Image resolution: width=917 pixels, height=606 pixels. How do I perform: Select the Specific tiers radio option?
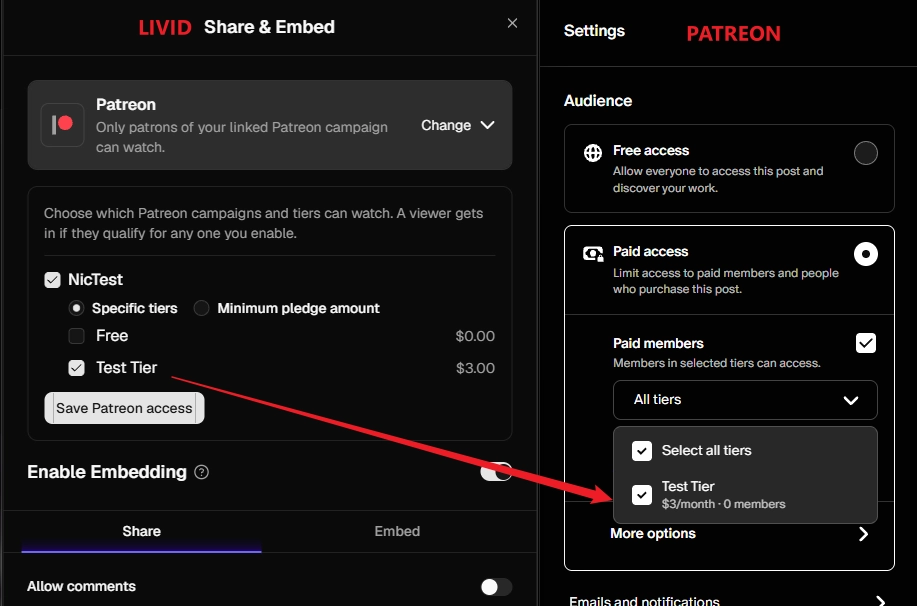pyautogui.click(x=76, y=308)
